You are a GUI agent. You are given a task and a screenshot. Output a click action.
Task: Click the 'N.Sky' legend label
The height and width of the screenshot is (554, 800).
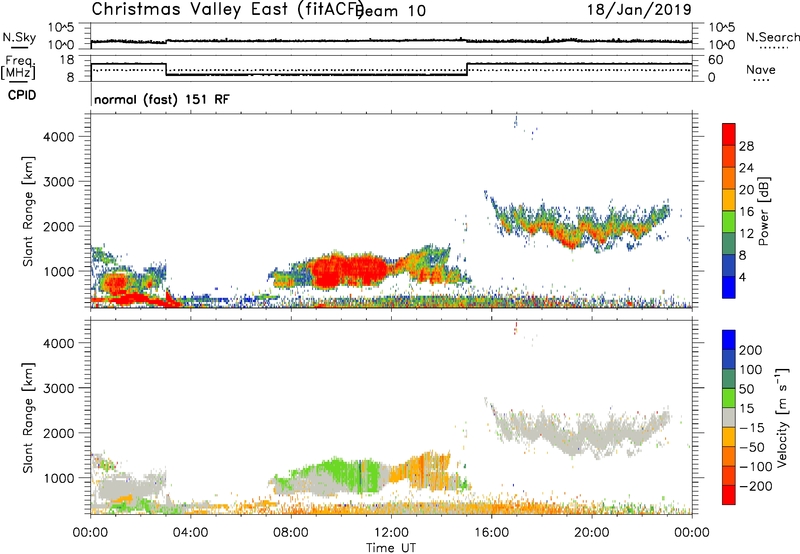19,37
